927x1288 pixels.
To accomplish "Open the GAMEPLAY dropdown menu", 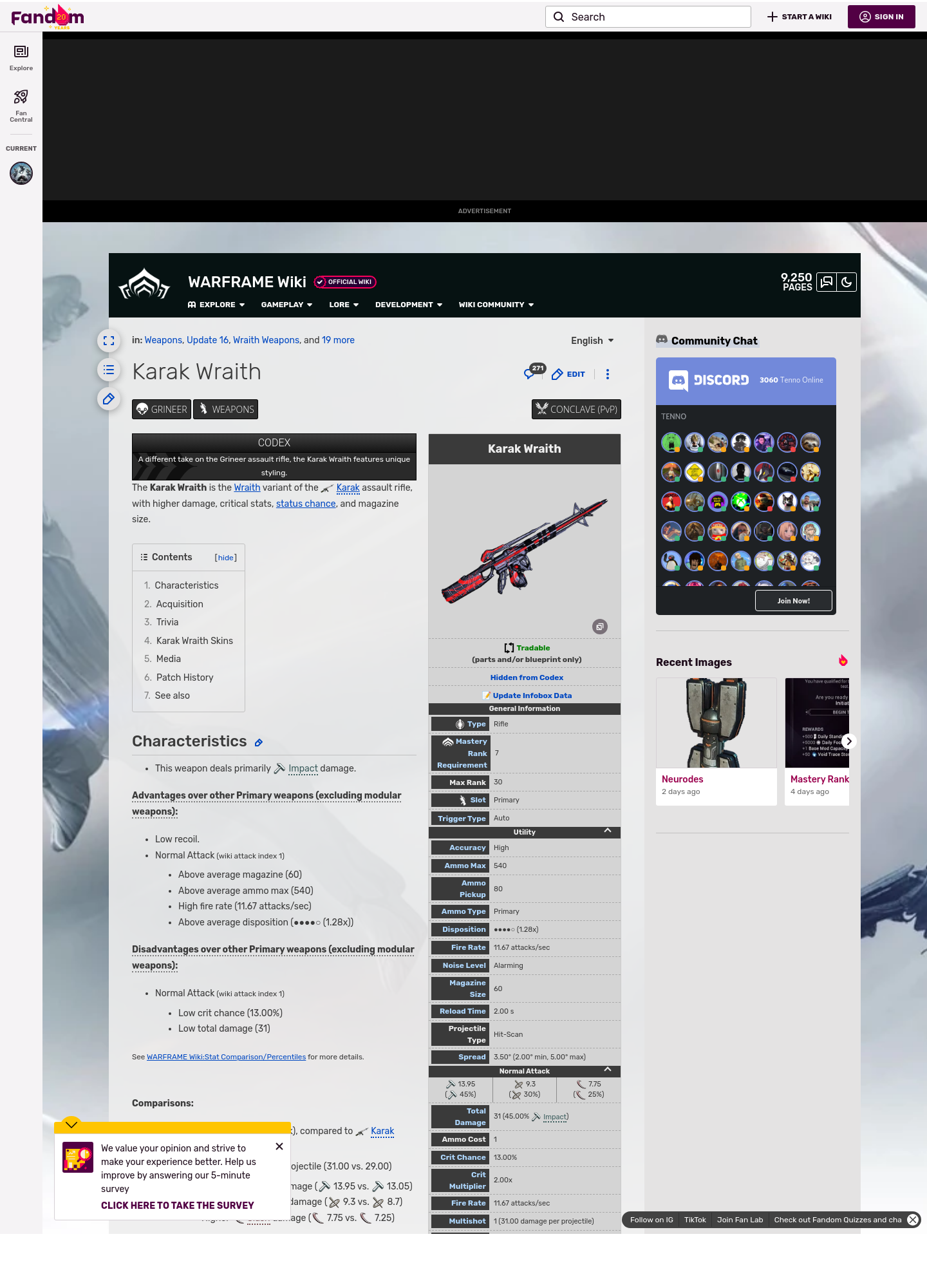I will point(287,305).
